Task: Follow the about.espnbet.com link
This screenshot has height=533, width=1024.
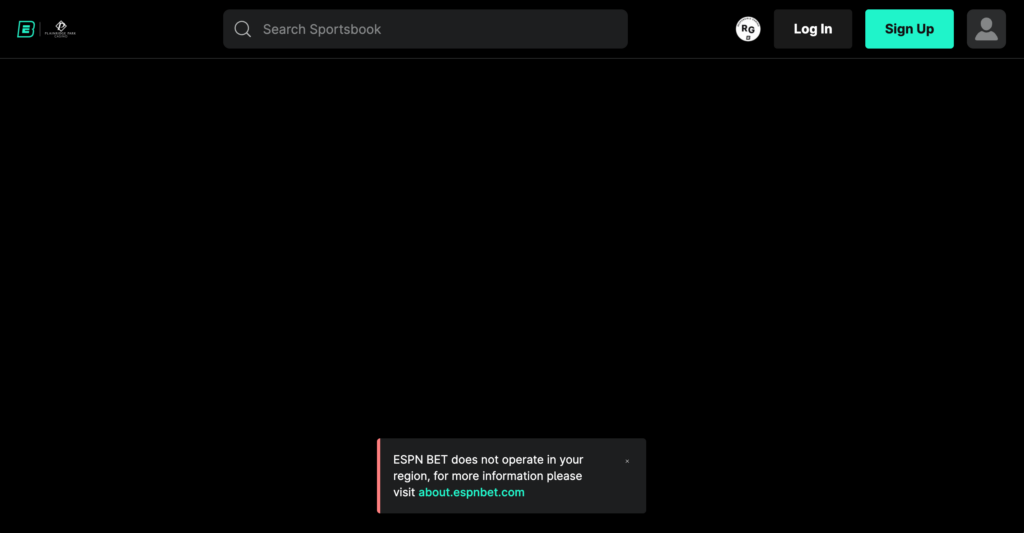Action: [x=471, y=493]
